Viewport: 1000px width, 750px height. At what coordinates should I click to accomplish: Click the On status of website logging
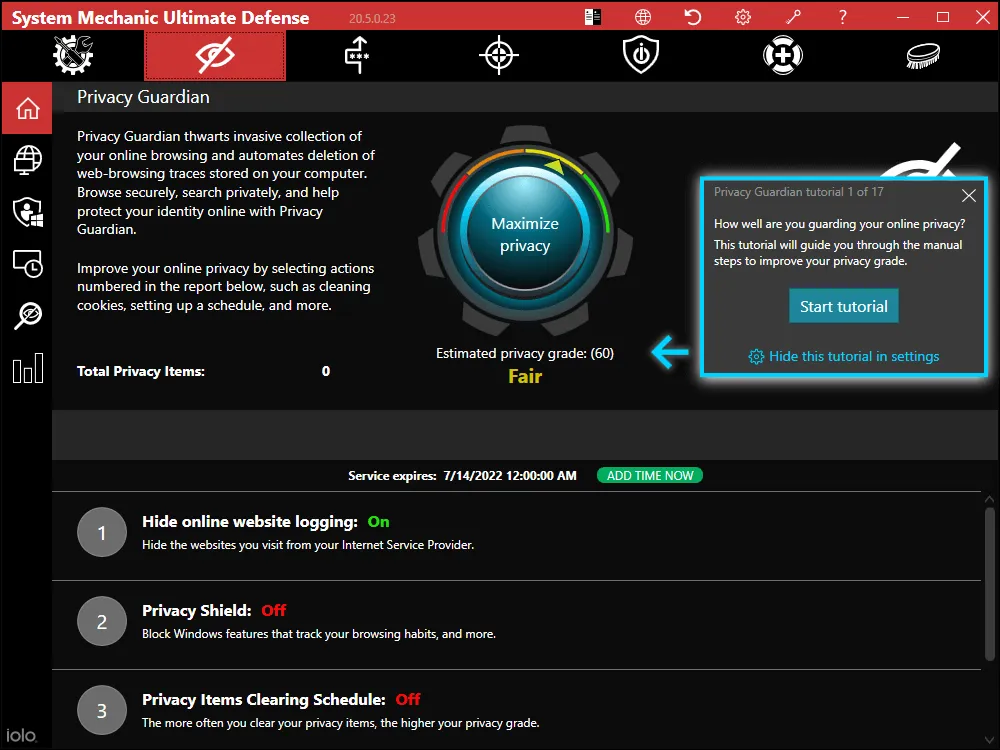click(378, 522)
